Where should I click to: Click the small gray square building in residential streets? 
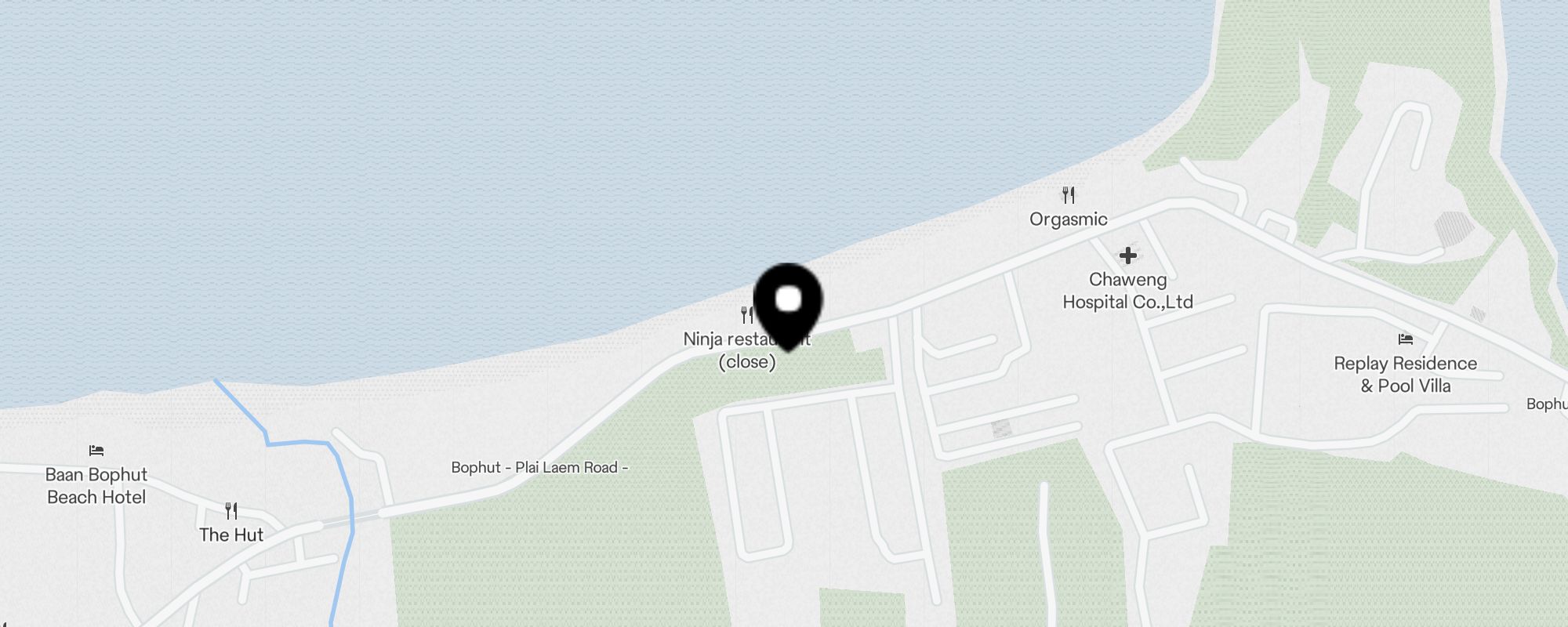1001,429
